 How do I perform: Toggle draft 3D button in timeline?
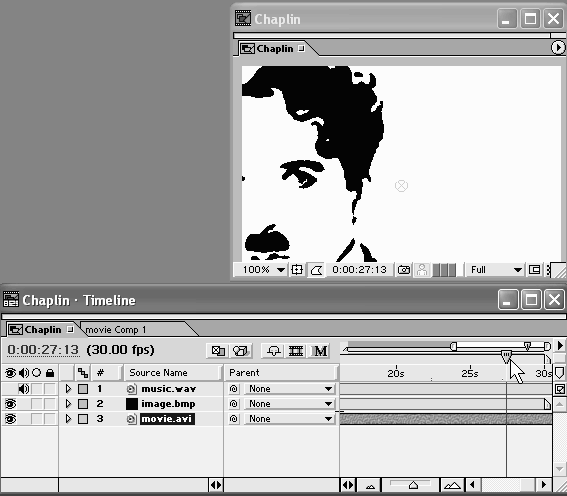click(x=240, y=351)
